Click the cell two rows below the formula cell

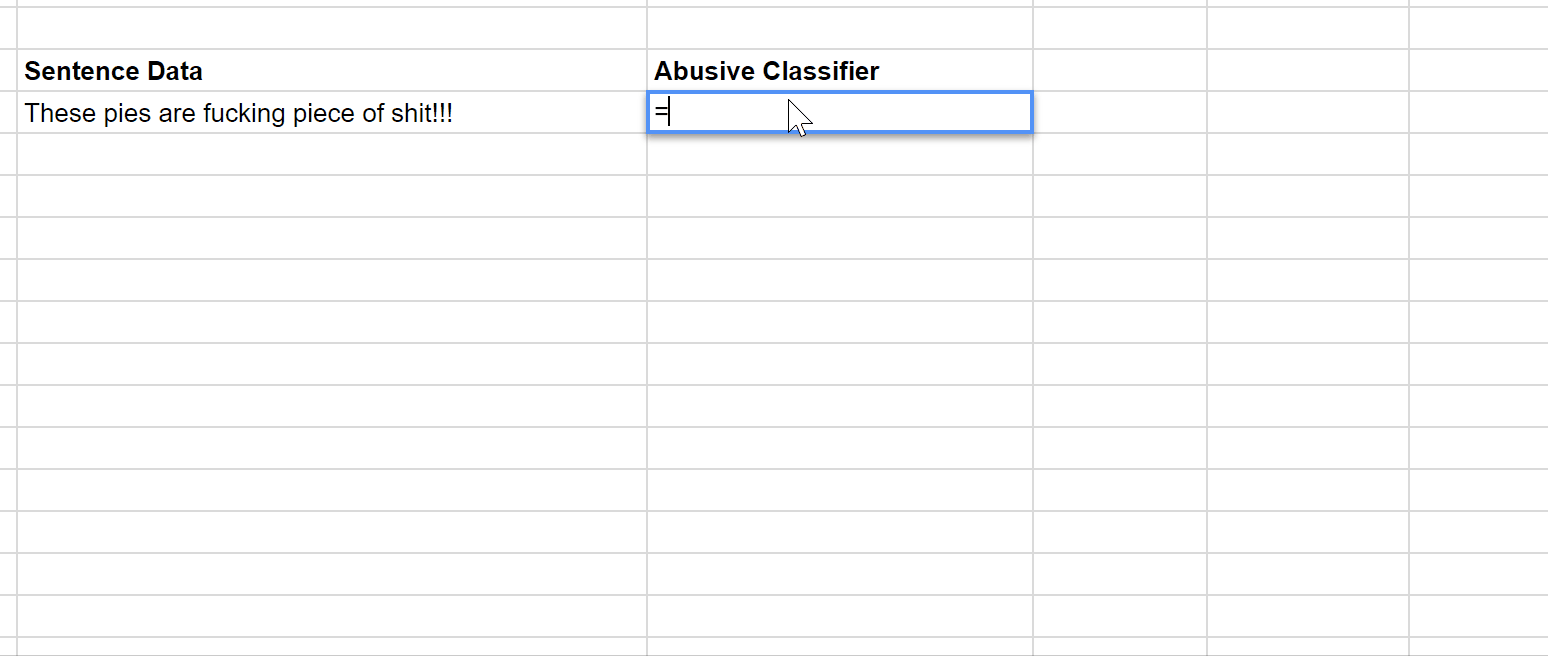click(x=840, y=197)
